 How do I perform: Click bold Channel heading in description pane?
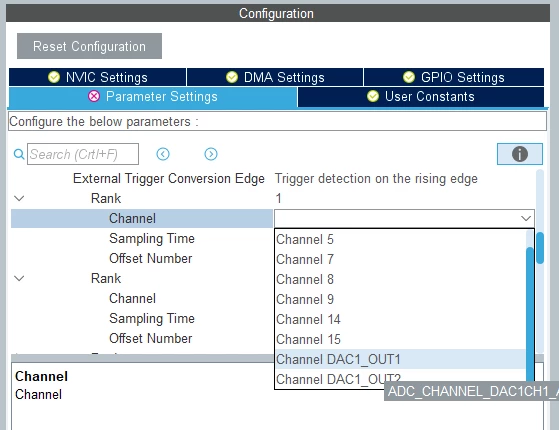(41, 376)
